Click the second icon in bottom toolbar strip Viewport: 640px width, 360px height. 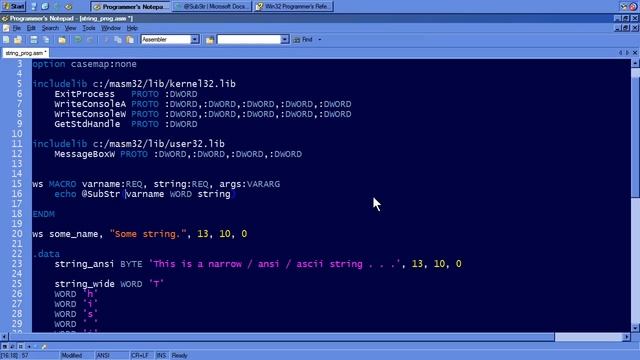(12, 347)
